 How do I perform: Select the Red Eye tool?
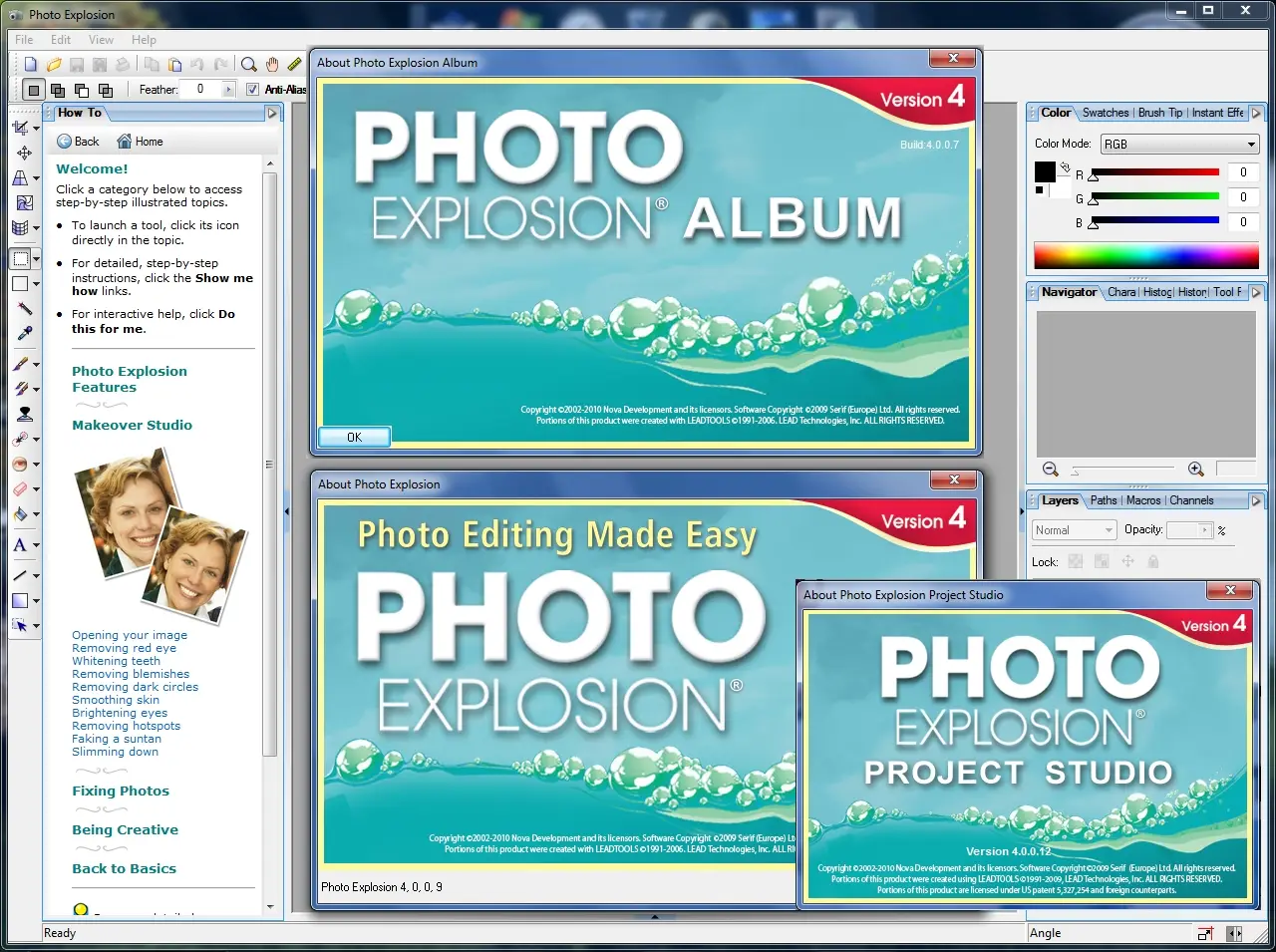click(x=20, y=464)
